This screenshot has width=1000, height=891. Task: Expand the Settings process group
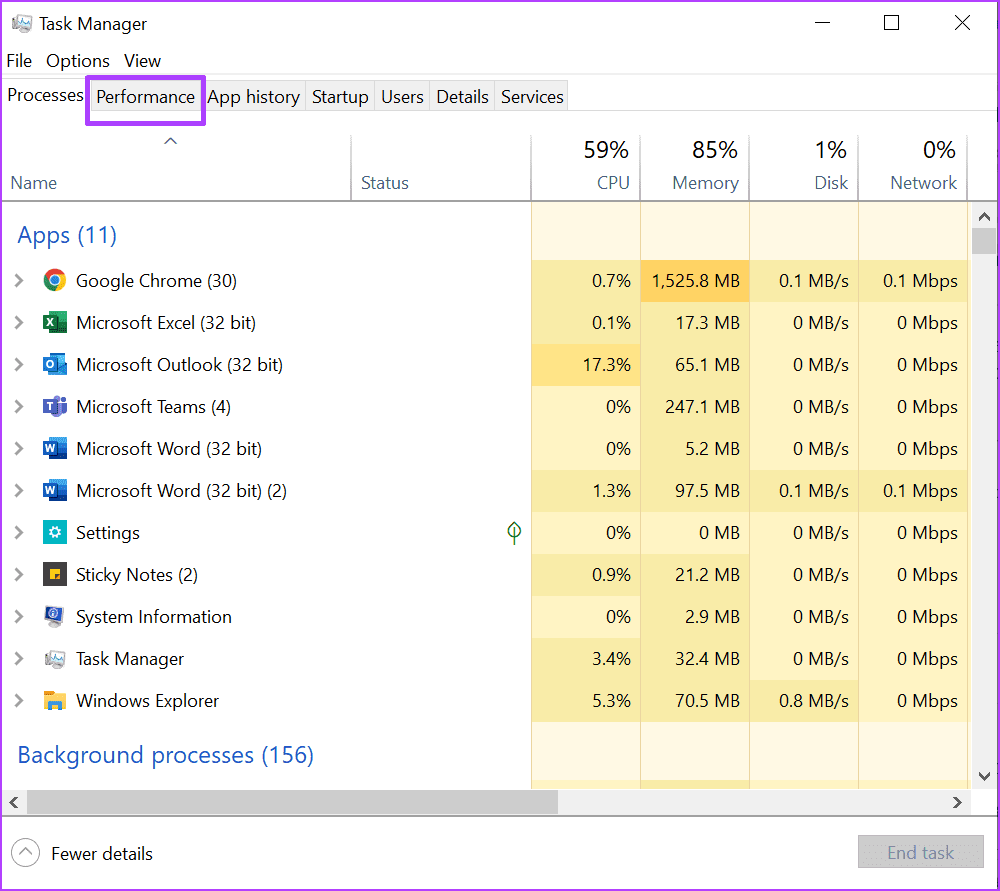coord(19,533)
